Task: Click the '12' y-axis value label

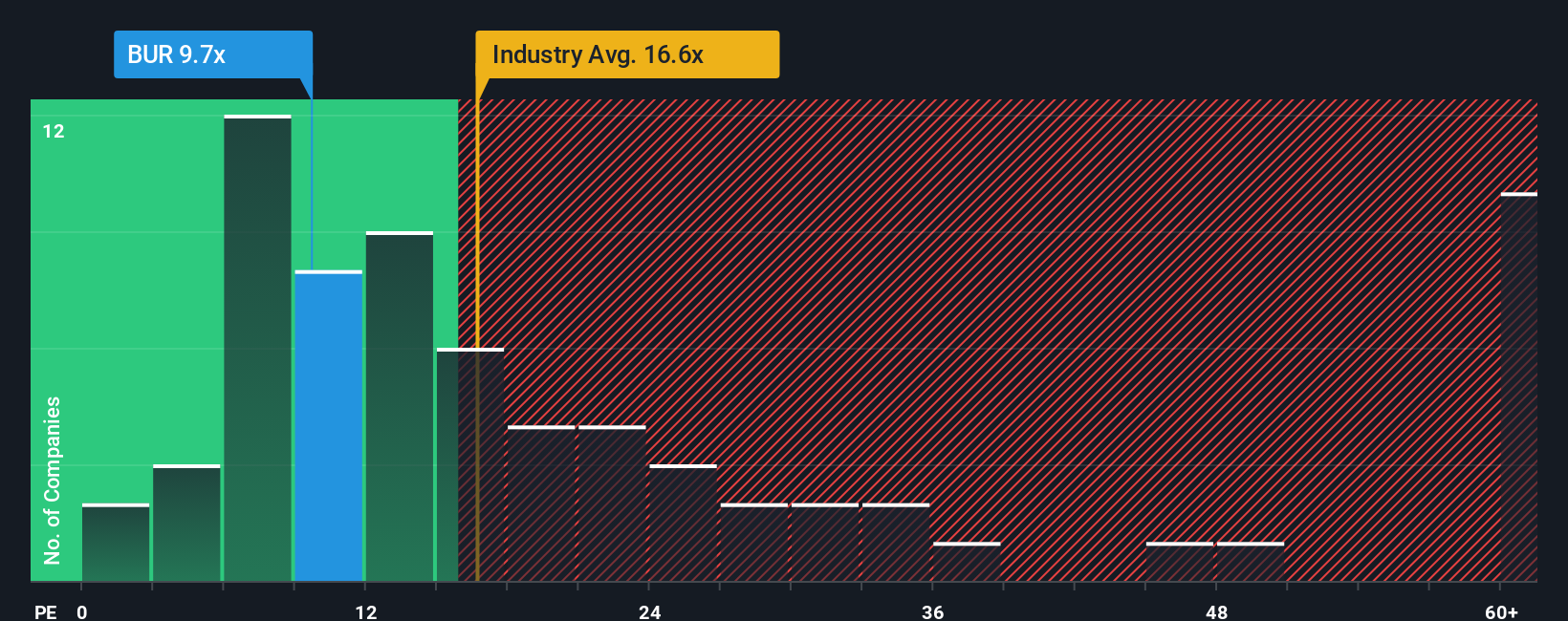Action: click(54, 131)
